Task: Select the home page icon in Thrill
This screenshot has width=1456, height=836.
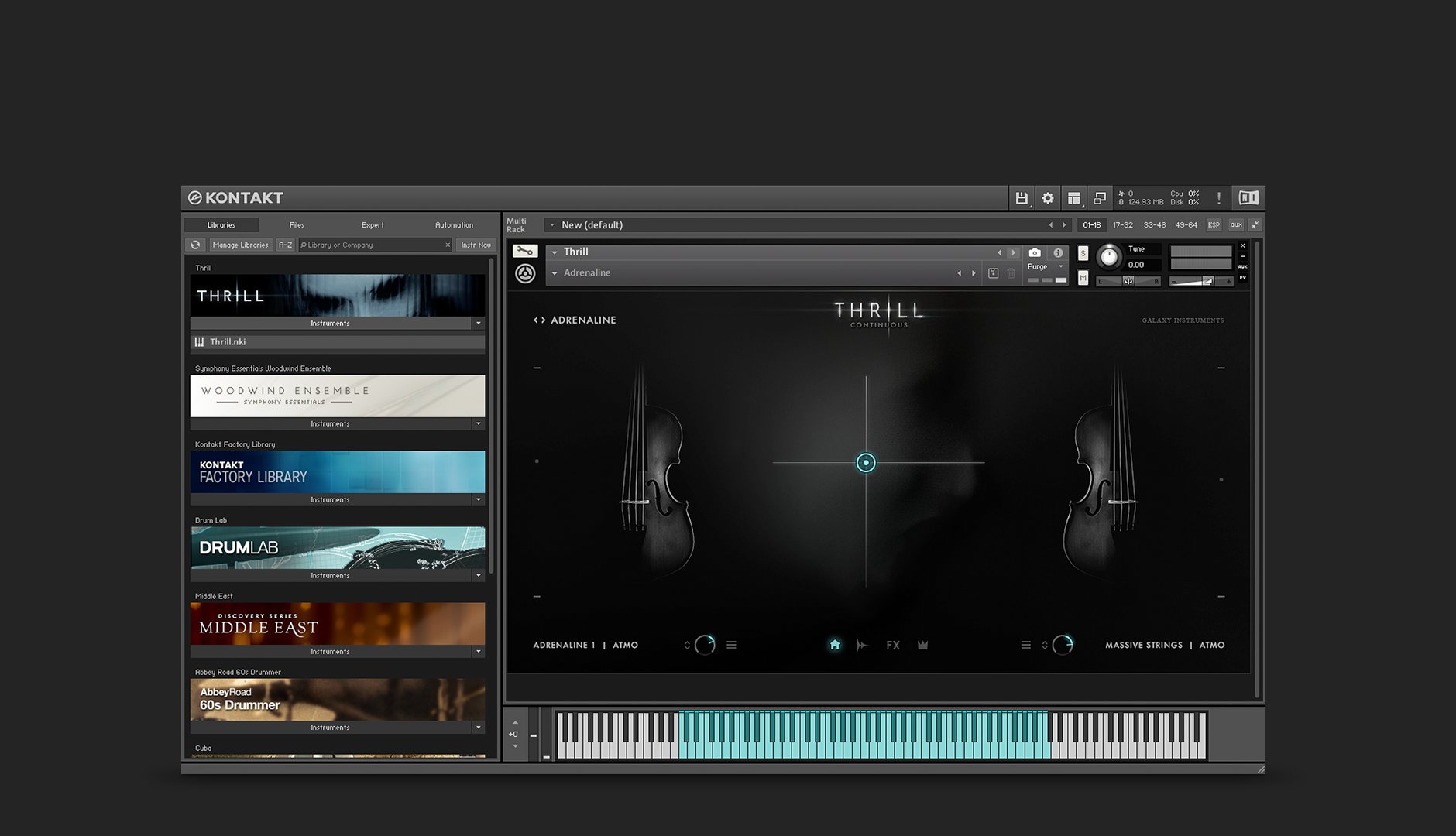Action: click(x=834, y=645)
